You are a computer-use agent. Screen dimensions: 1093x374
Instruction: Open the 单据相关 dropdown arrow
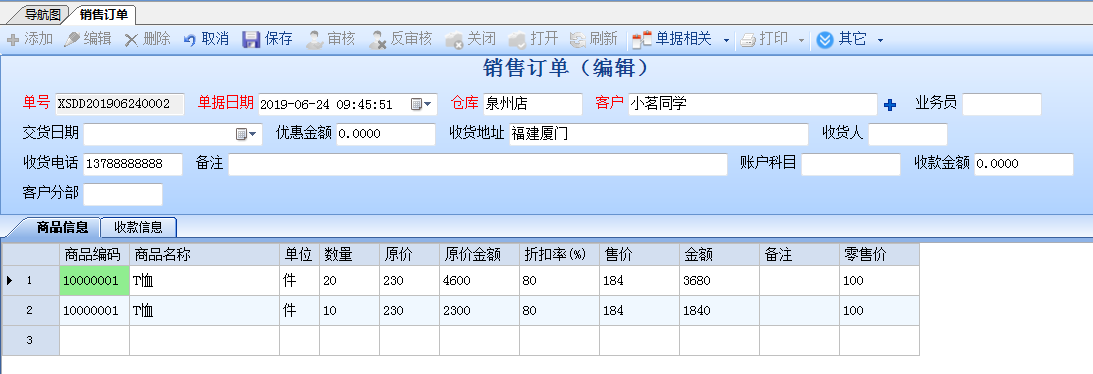click(726, 41)
